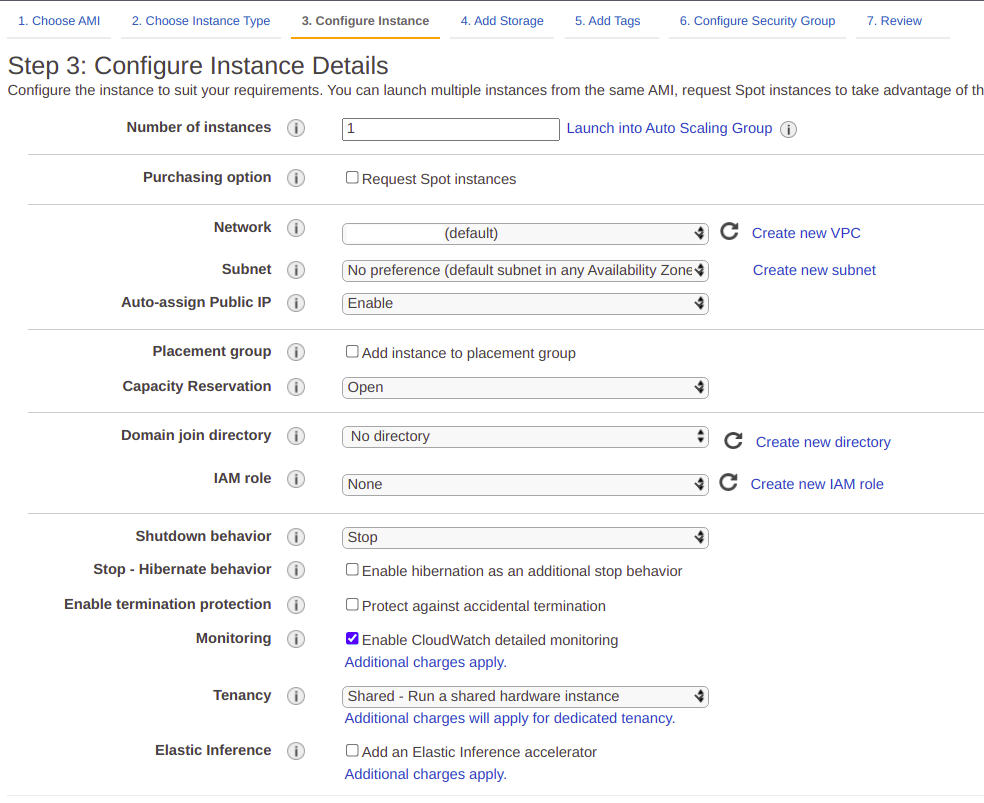The width and height of the screenshot is (984, 803).
Task: Open the Create new IAM role link
Action: pos(817,484)
